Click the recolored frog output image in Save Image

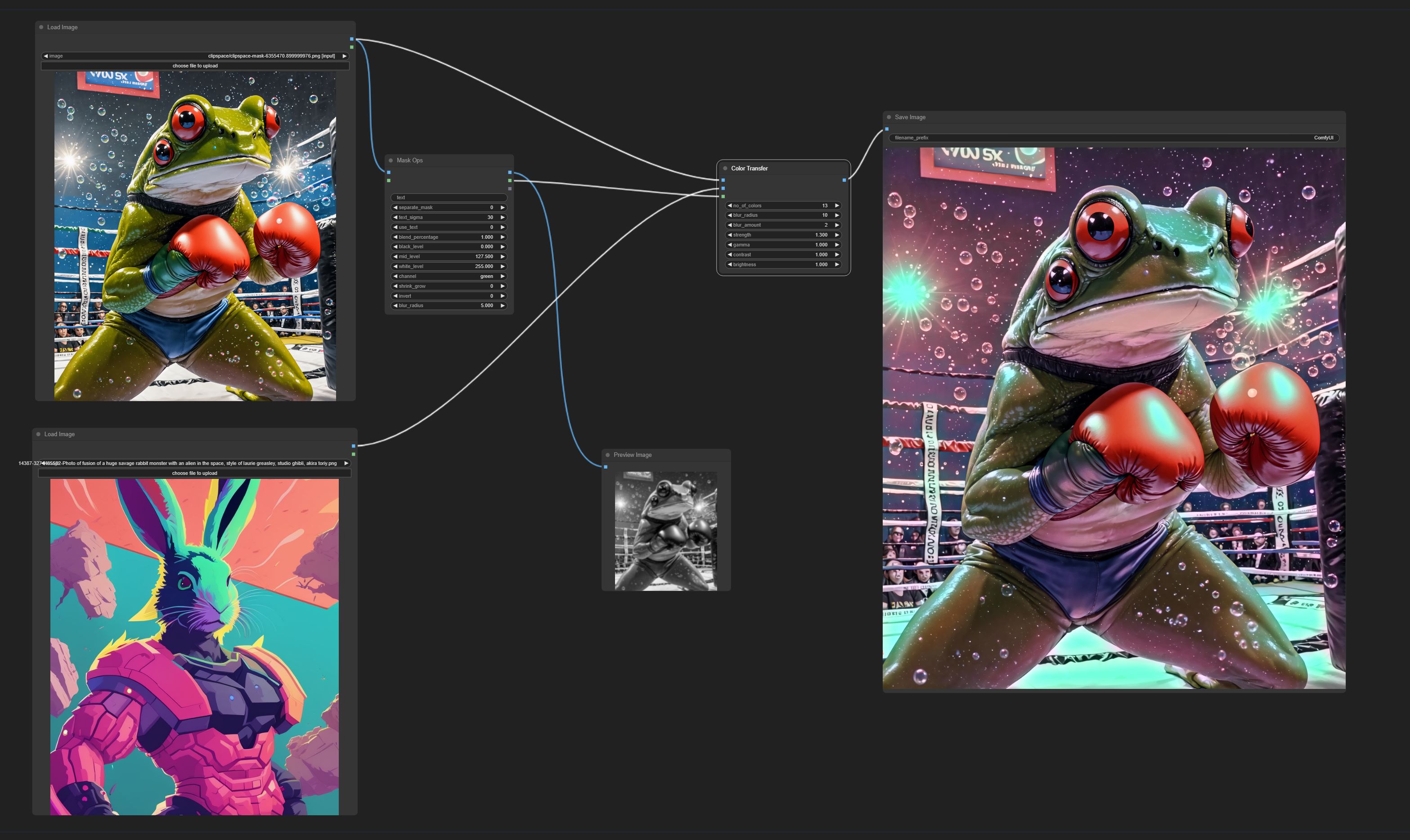[x=1114, y=418]
